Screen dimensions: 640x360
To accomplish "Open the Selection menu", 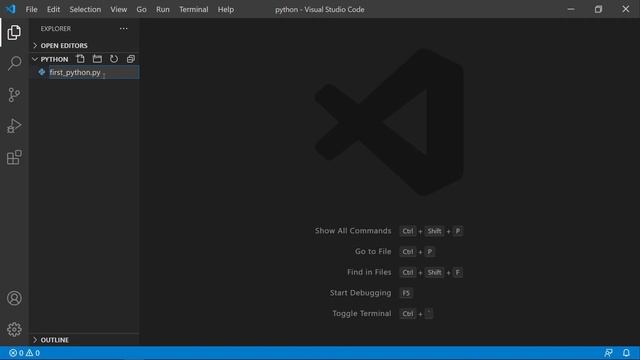I will pyautogui.click(x=85, y=9).
